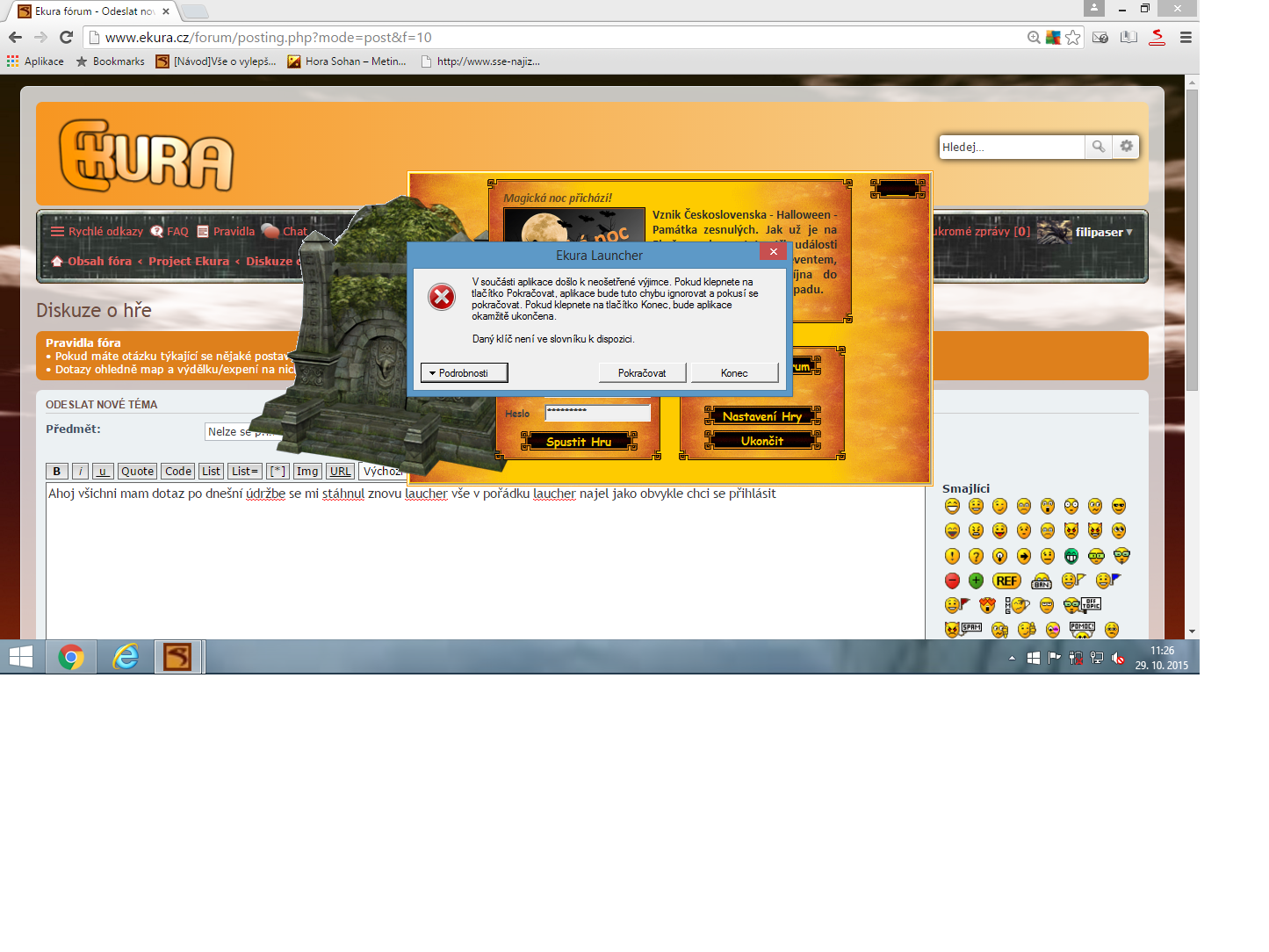
Task: Click the URL BBCode button
Action: pos(340,472)
